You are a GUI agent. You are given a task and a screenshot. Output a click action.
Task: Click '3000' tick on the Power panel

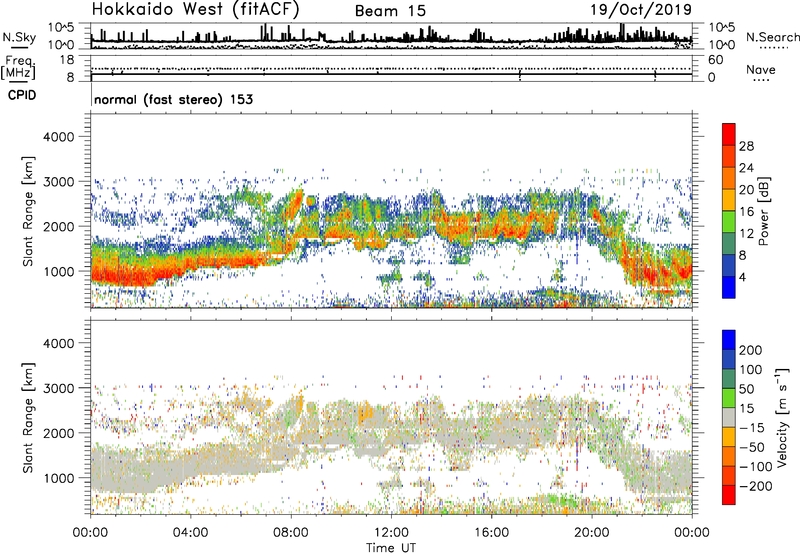58,182
